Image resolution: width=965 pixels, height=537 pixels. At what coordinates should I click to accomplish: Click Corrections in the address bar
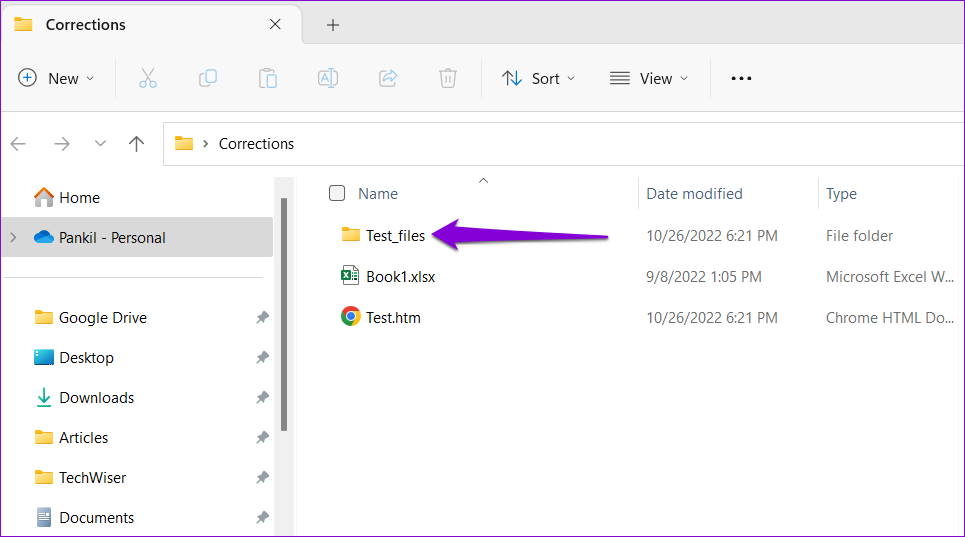point(257,144)
